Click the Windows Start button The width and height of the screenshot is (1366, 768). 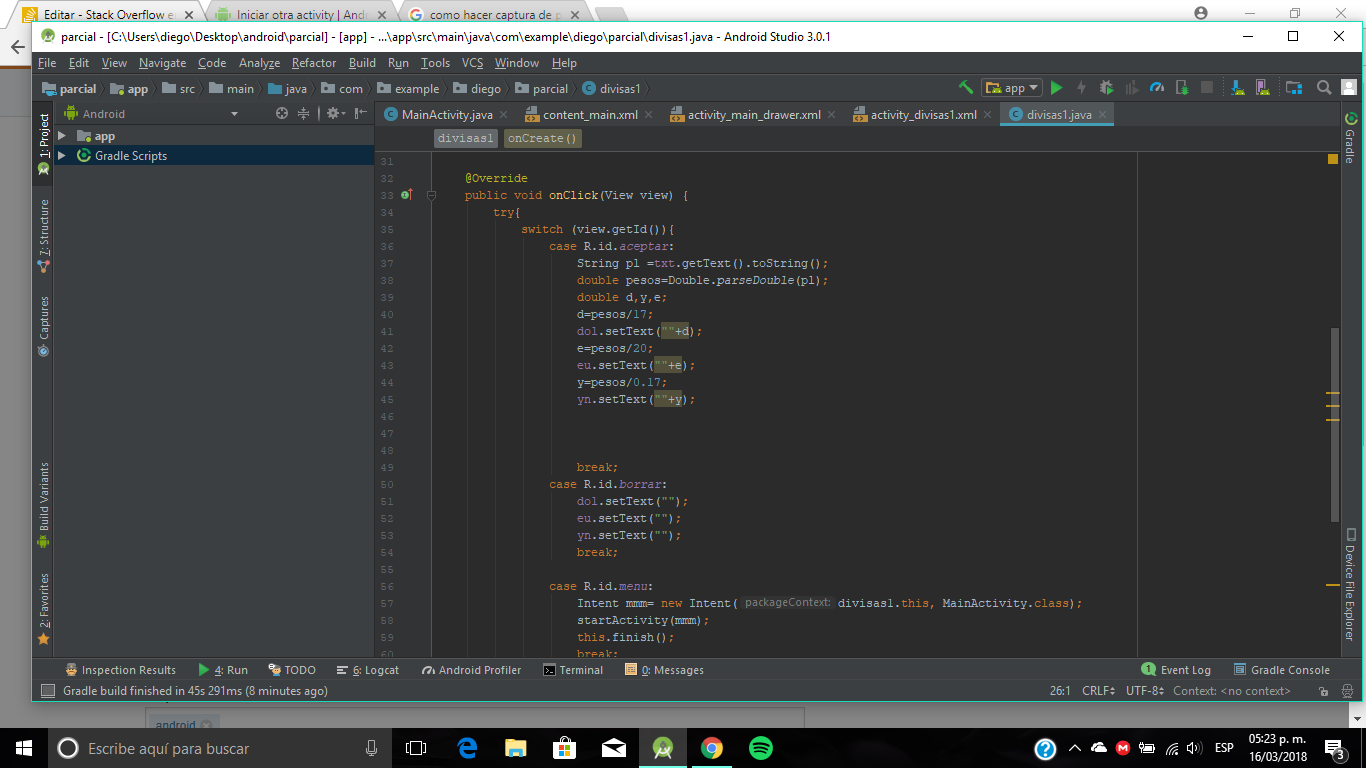click(24, 748)
